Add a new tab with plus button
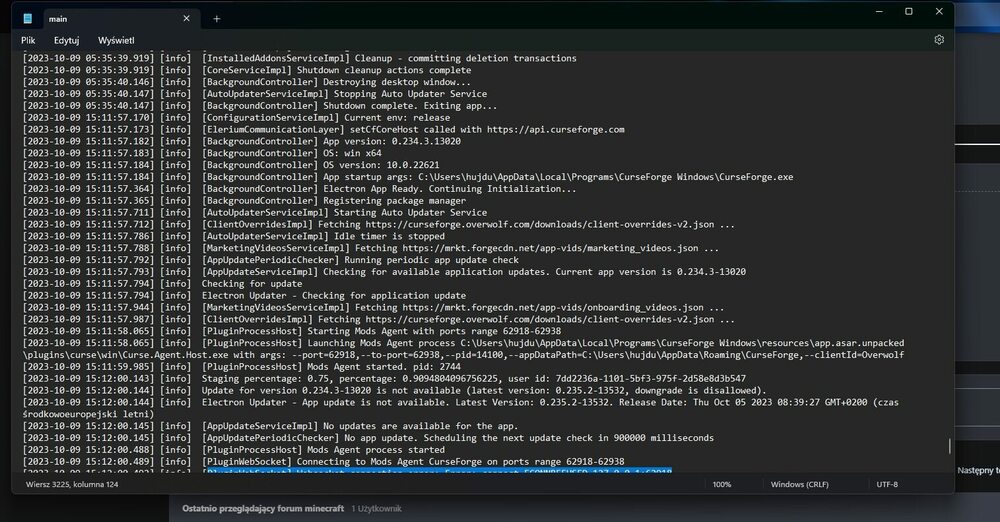This screenshot has width=1000, height=522. coord(216,19)
